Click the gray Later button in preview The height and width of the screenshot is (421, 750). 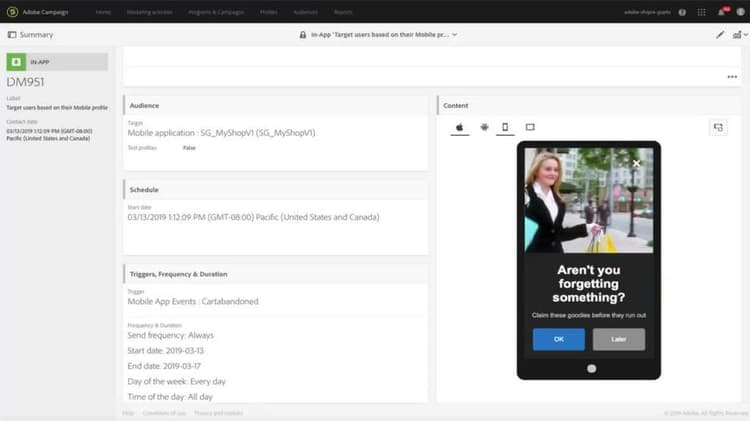click(x=618, y=339)
